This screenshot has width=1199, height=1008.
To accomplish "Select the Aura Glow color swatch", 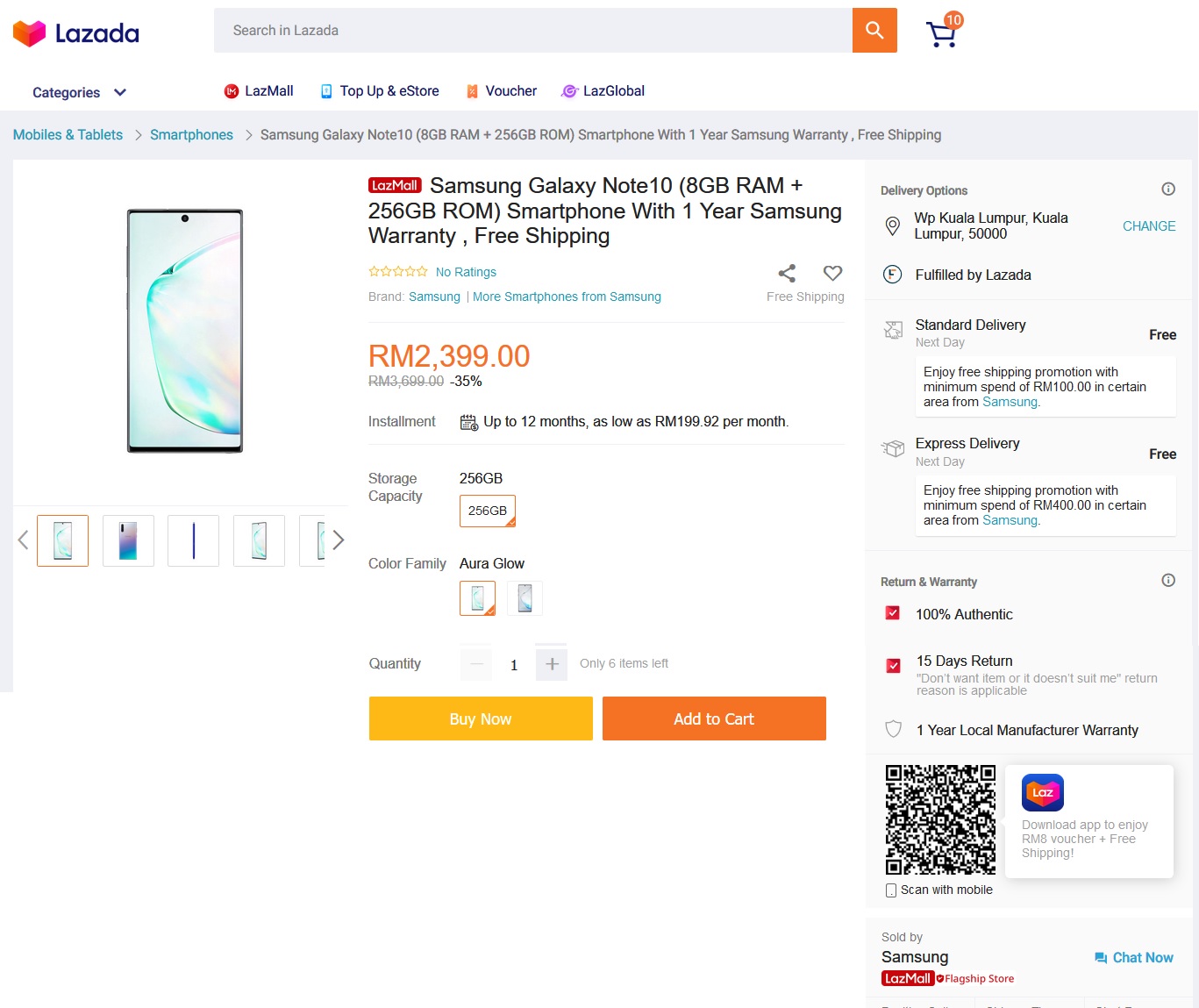I will (478, 598).
